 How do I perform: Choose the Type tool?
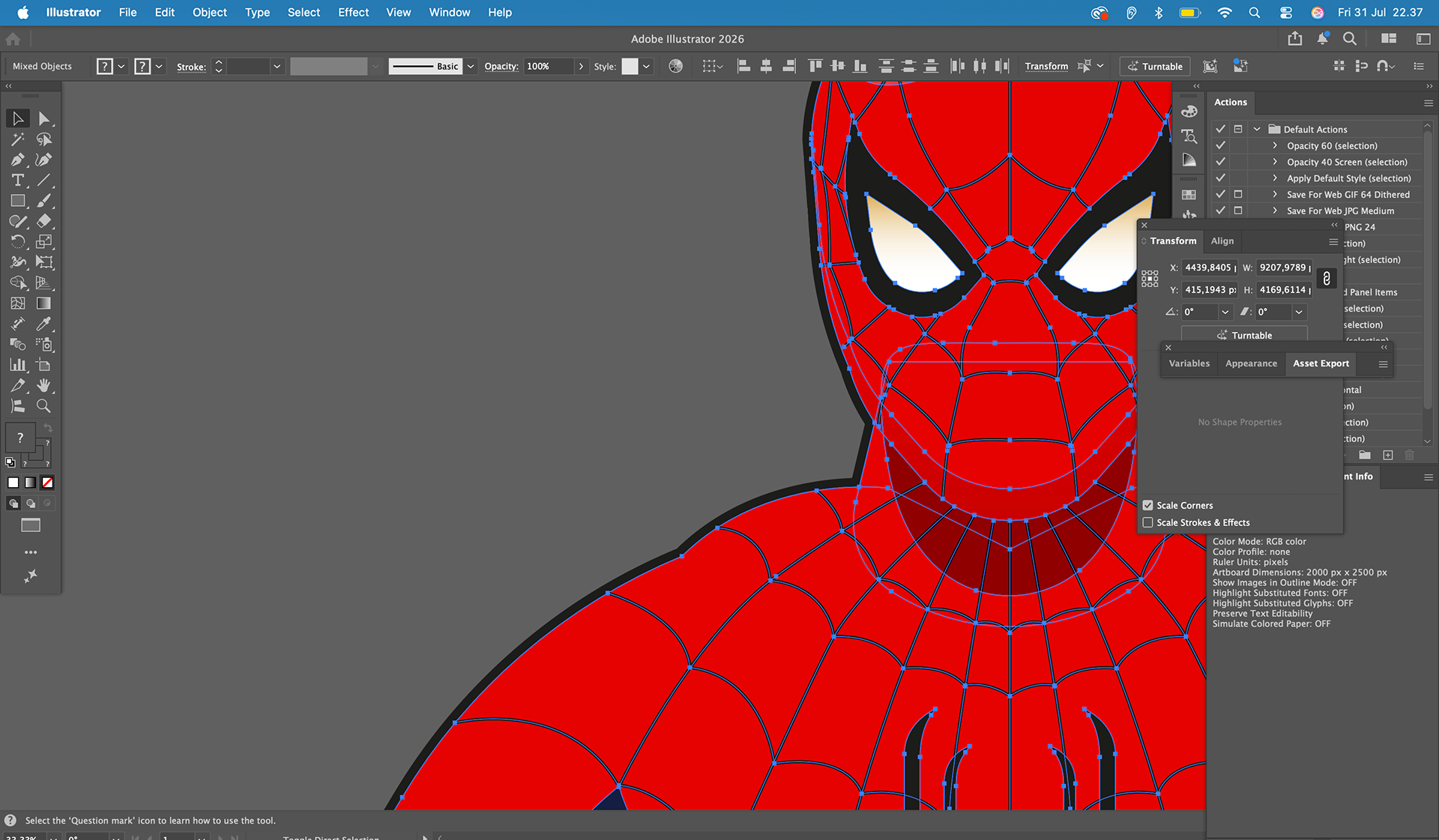pyautogui.click(x=18, y=180)
